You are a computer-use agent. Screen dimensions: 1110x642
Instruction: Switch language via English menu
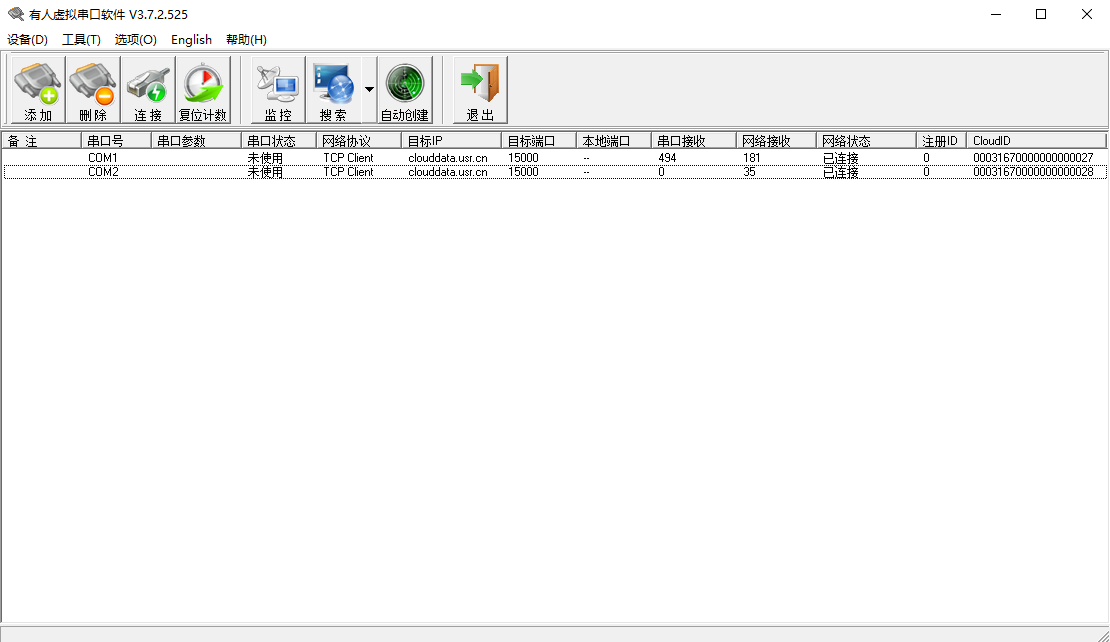tap(191, 40)
